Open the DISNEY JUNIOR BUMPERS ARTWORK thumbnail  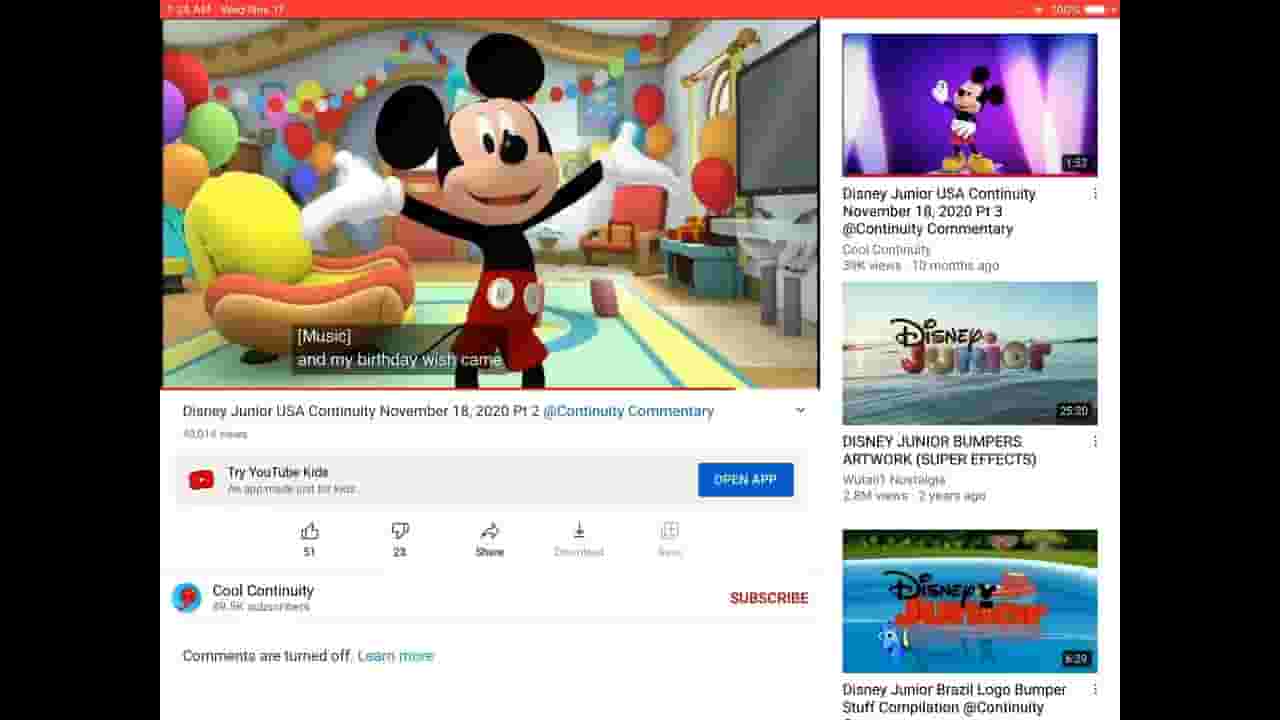[970, 353]
